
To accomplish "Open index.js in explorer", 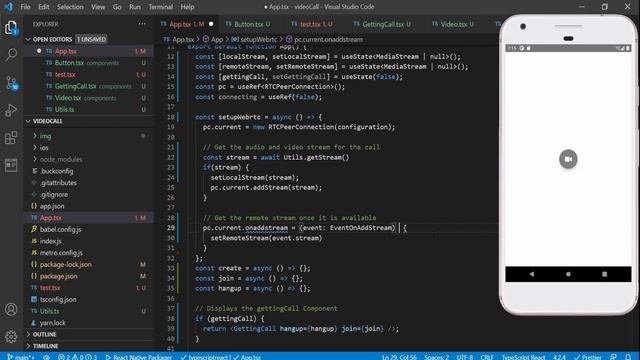I will click(x=51, y=241).
